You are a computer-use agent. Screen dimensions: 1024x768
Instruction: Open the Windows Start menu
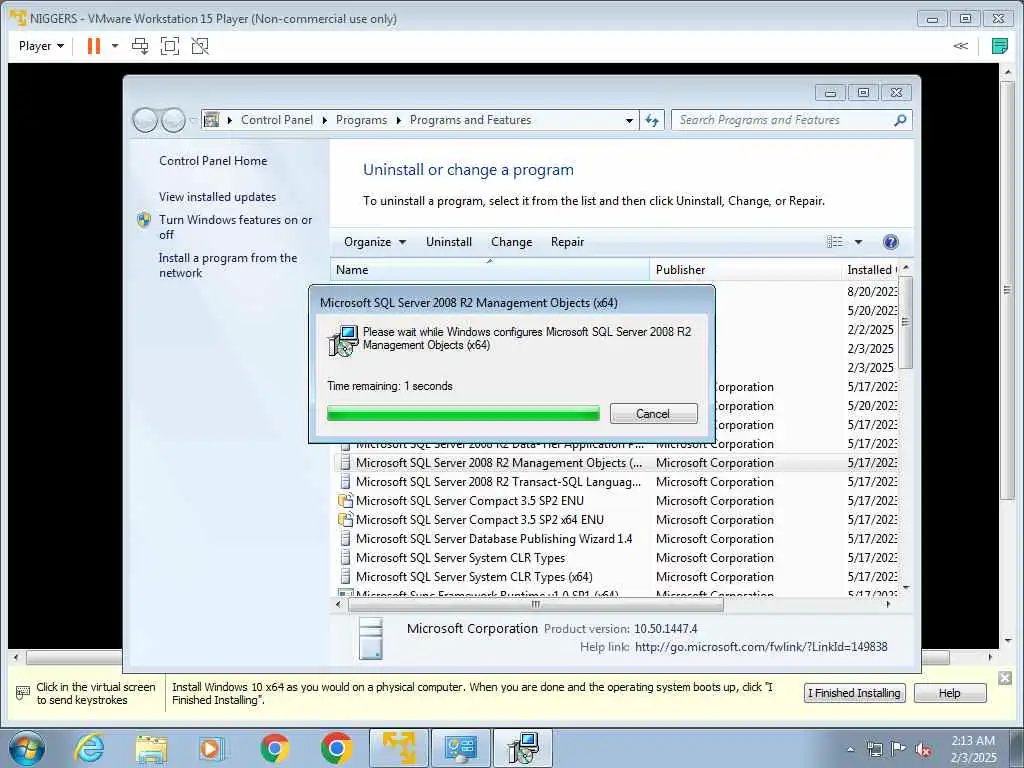26,748
